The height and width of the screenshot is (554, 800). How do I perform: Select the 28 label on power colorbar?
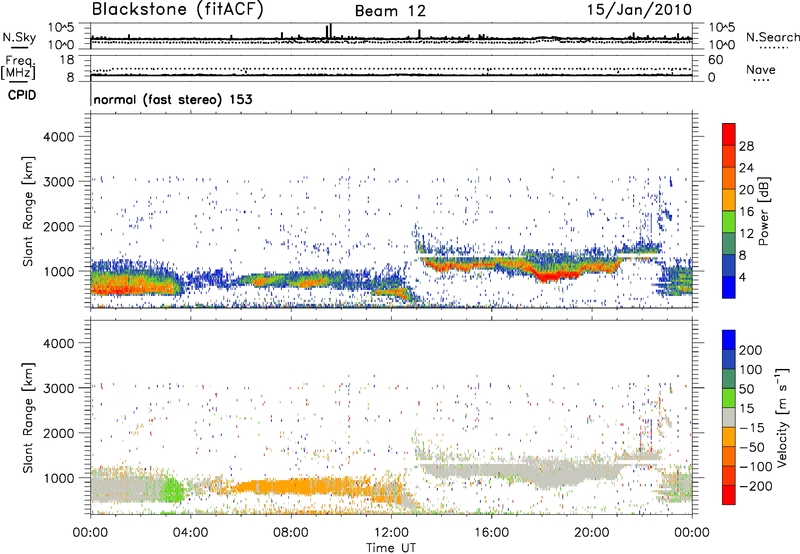coord(746,146)
